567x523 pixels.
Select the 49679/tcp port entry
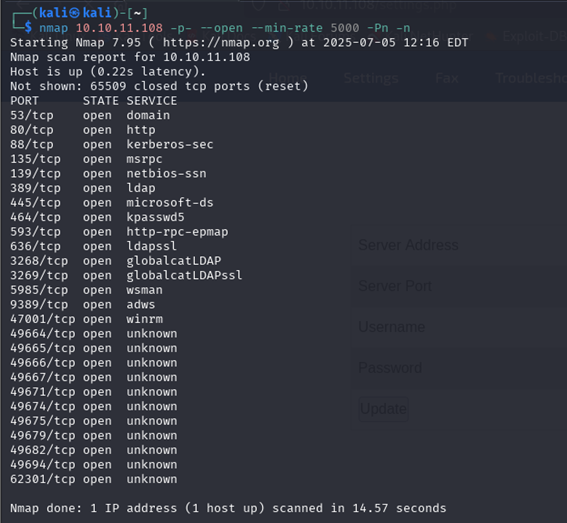tap(43, 435)
